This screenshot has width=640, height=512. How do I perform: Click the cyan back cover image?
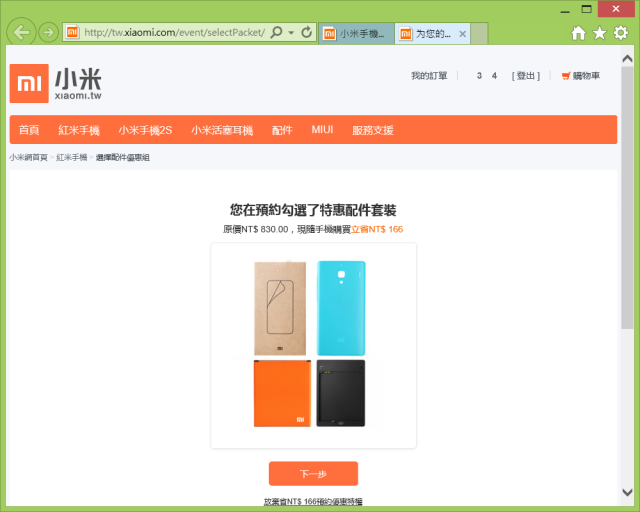[341, 308]
